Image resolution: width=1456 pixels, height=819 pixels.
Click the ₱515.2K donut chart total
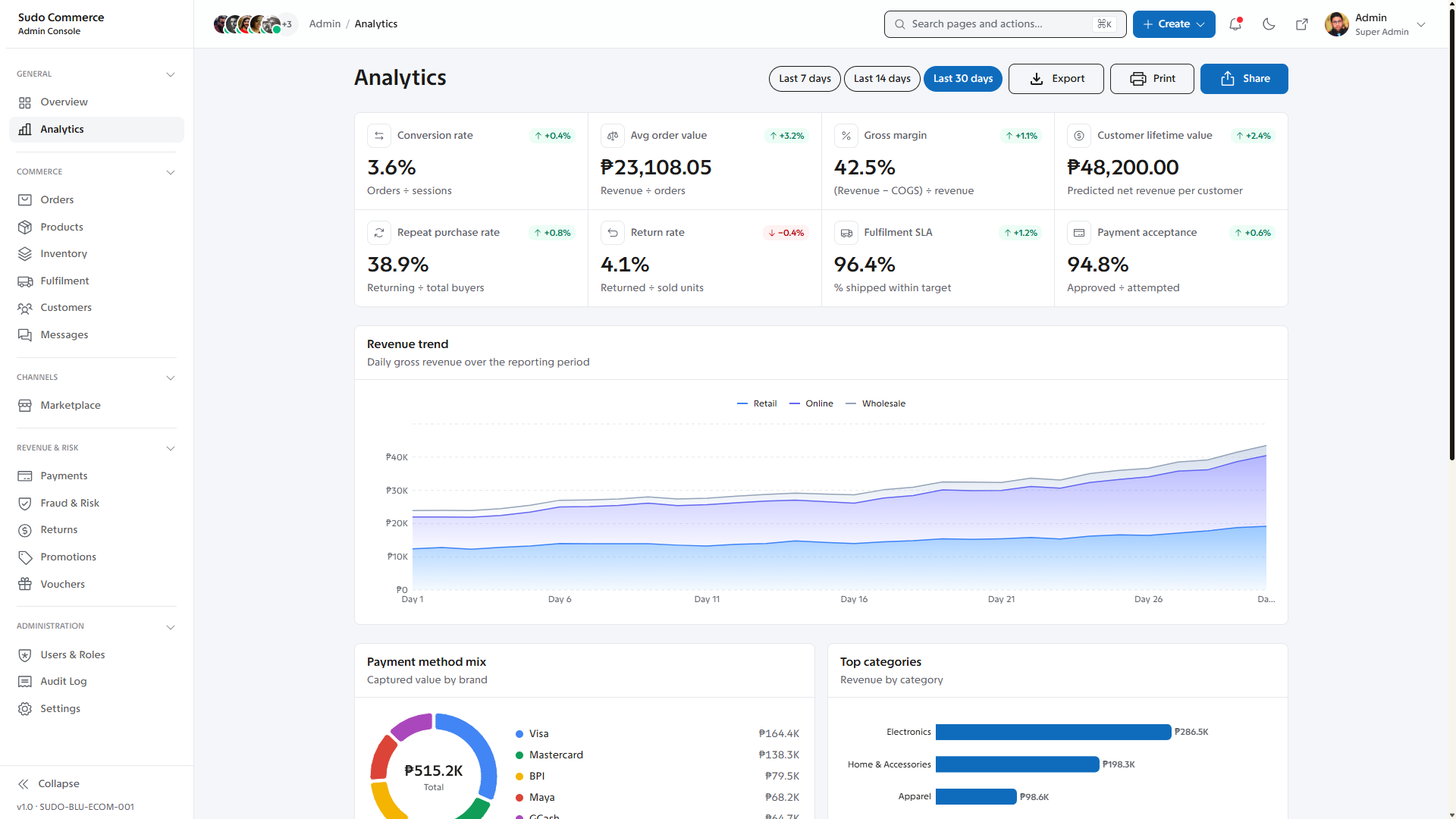pyautogui.click(x=434, y=771)
